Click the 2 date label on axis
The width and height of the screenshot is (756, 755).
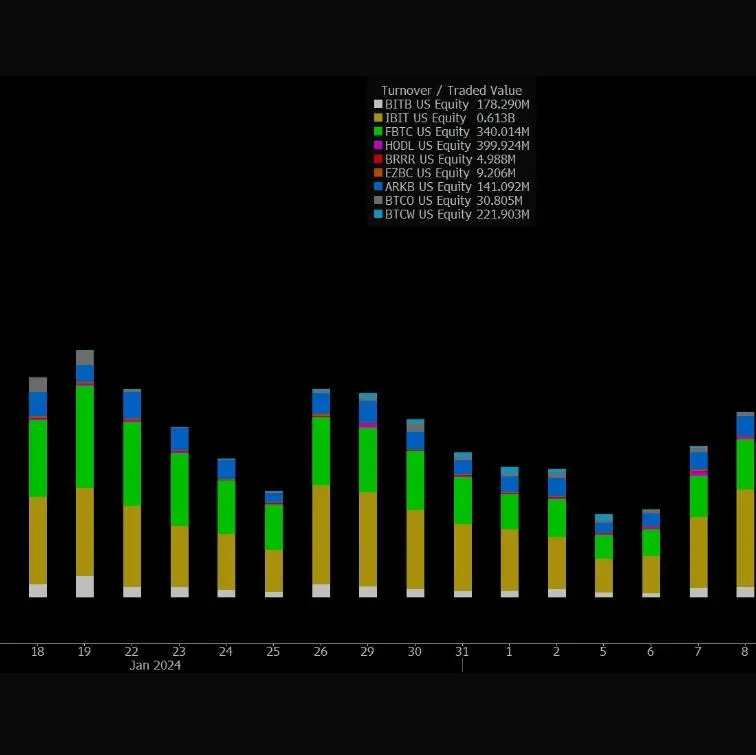(x=556, y=652)
